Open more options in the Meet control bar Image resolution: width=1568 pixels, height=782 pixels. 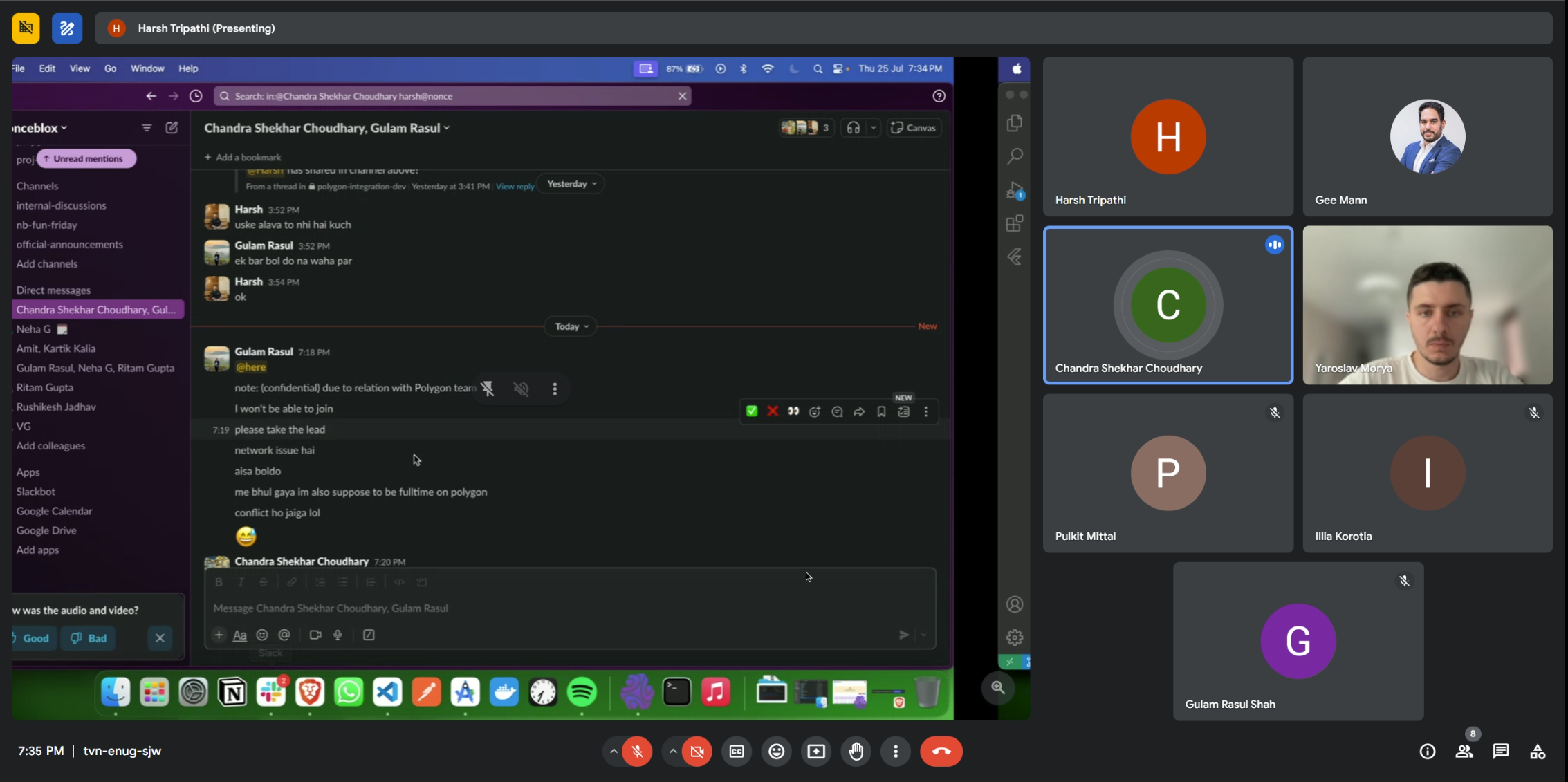[896, 751]
